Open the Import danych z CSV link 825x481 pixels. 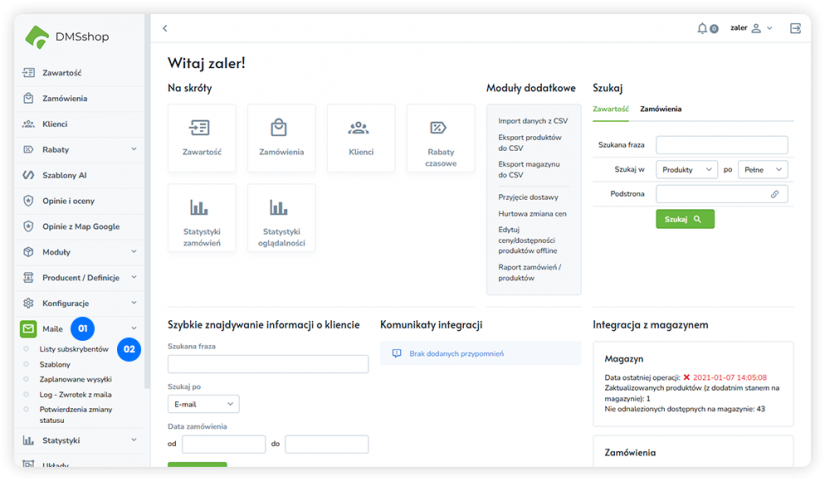(532, 120)
